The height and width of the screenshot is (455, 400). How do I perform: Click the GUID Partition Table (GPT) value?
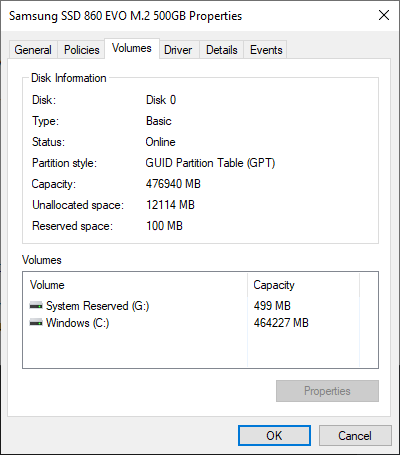click(x=210, y=163)
